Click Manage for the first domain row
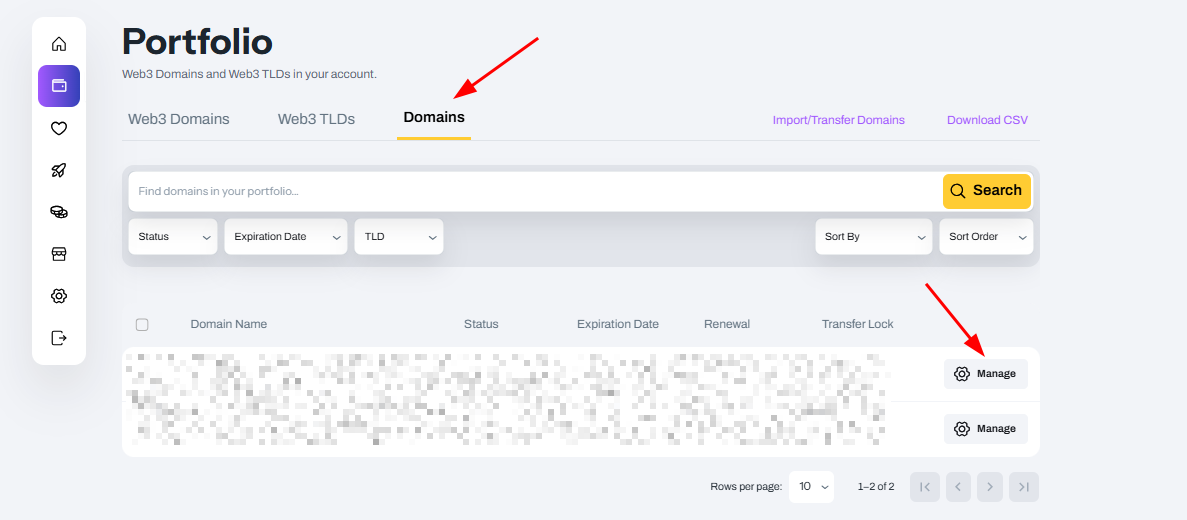1187x520 pixels. pos(986,374)
